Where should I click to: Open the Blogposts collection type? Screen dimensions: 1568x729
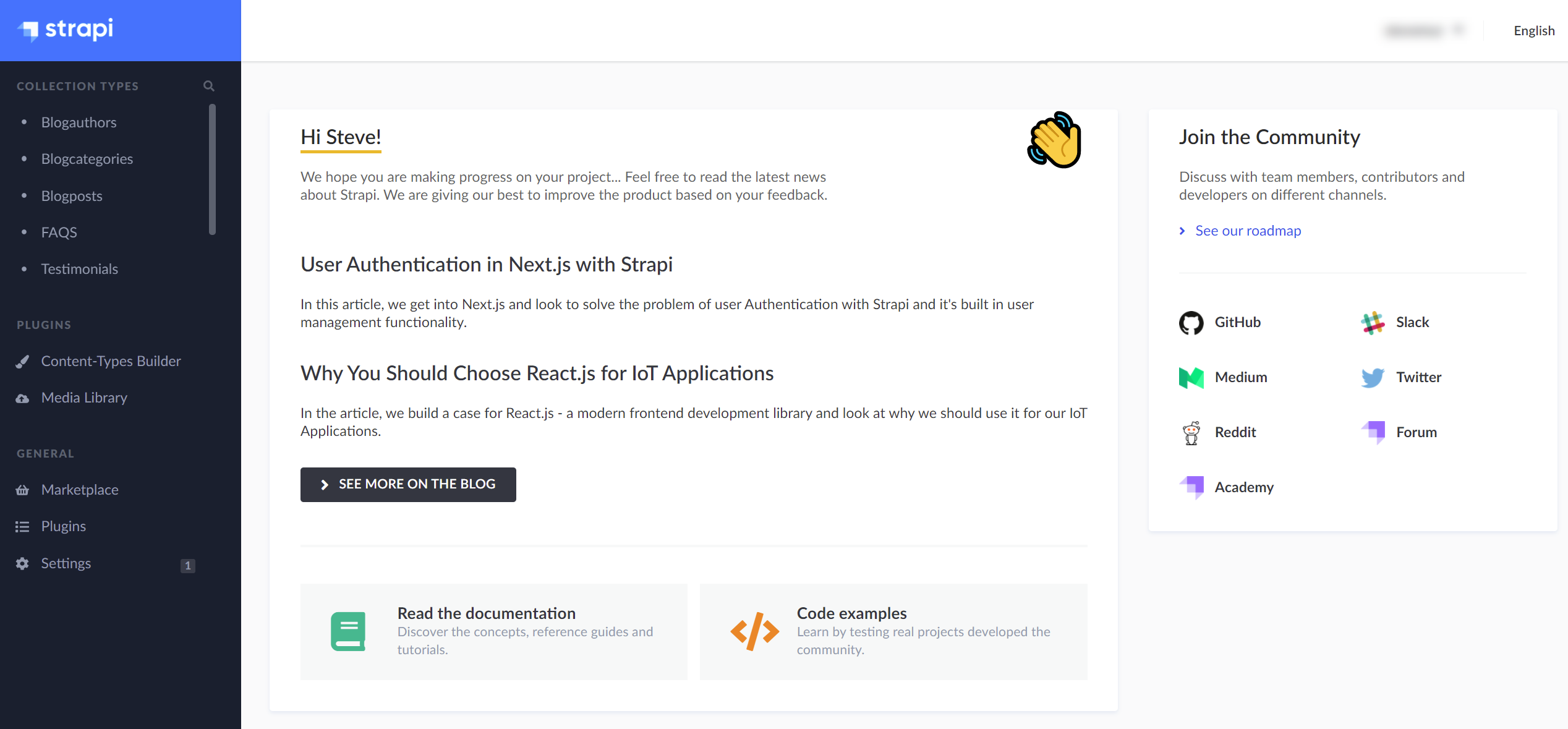tap(72, 196)
